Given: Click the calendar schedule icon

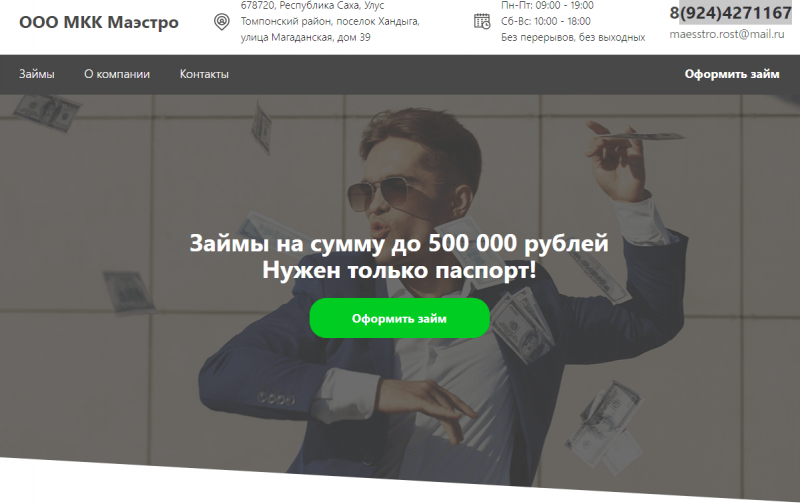Looking at the screenshot, I should tap(482, 21).
